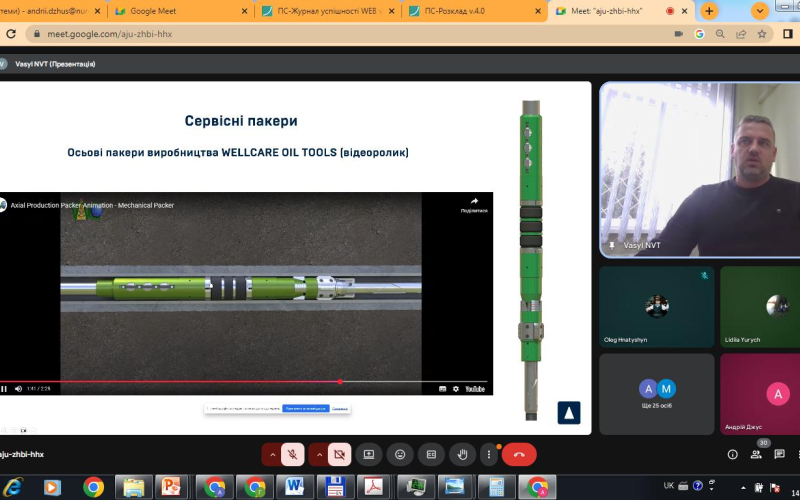Turn on captions icon in Meet

(x=430, y=454)
